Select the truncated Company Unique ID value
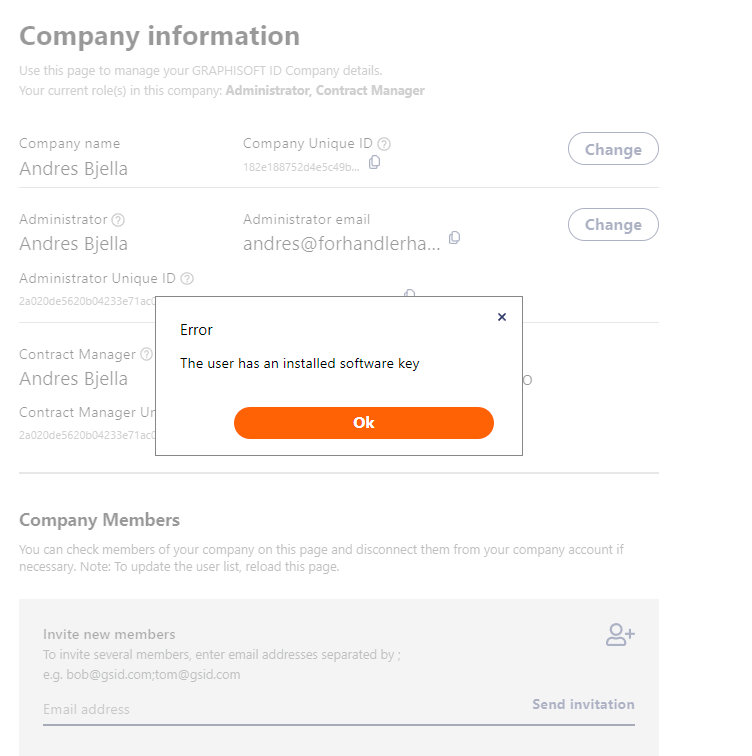752x756 pixels. (300, 167)
